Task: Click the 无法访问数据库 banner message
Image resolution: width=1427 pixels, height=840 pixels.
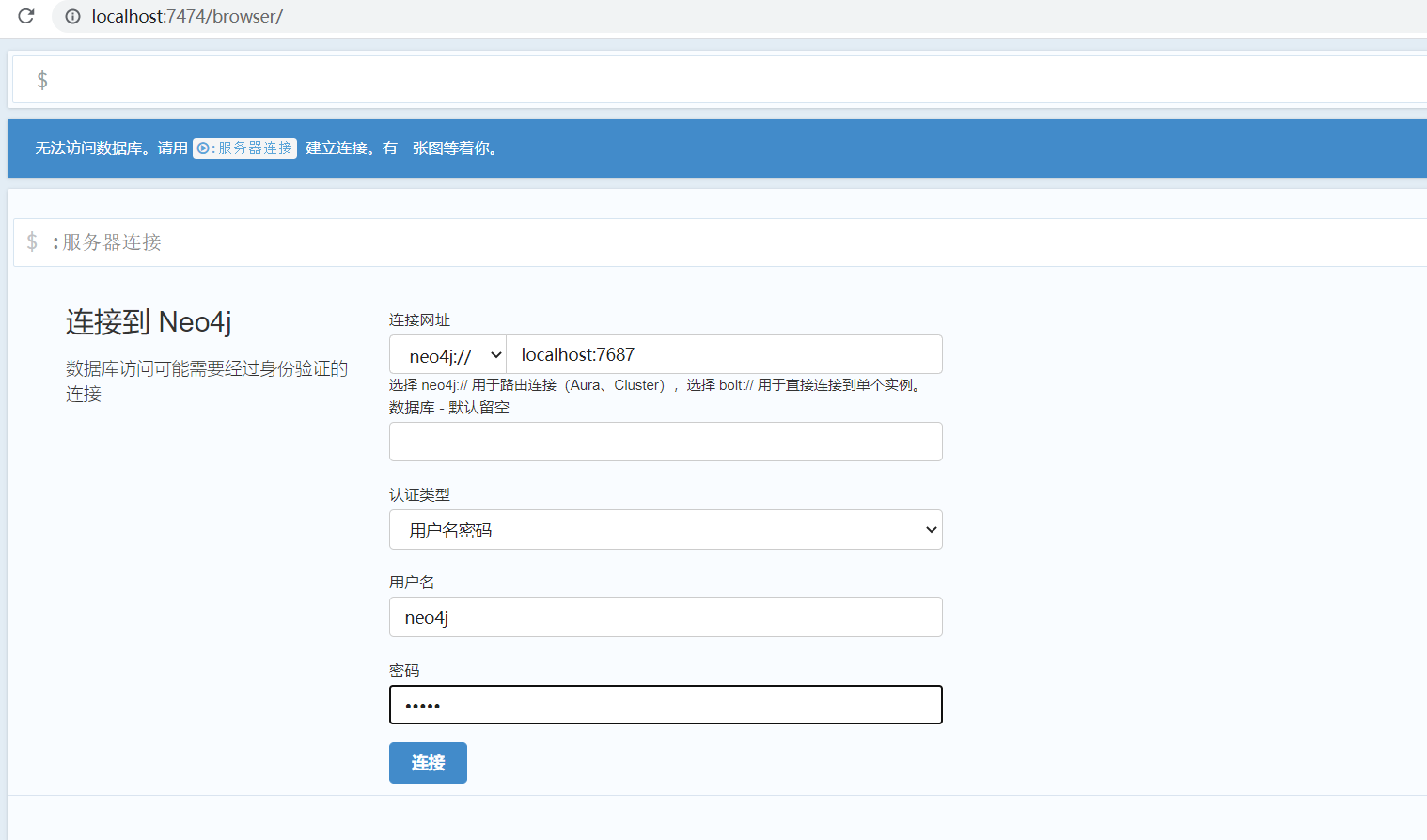Action: pos(266,148)
